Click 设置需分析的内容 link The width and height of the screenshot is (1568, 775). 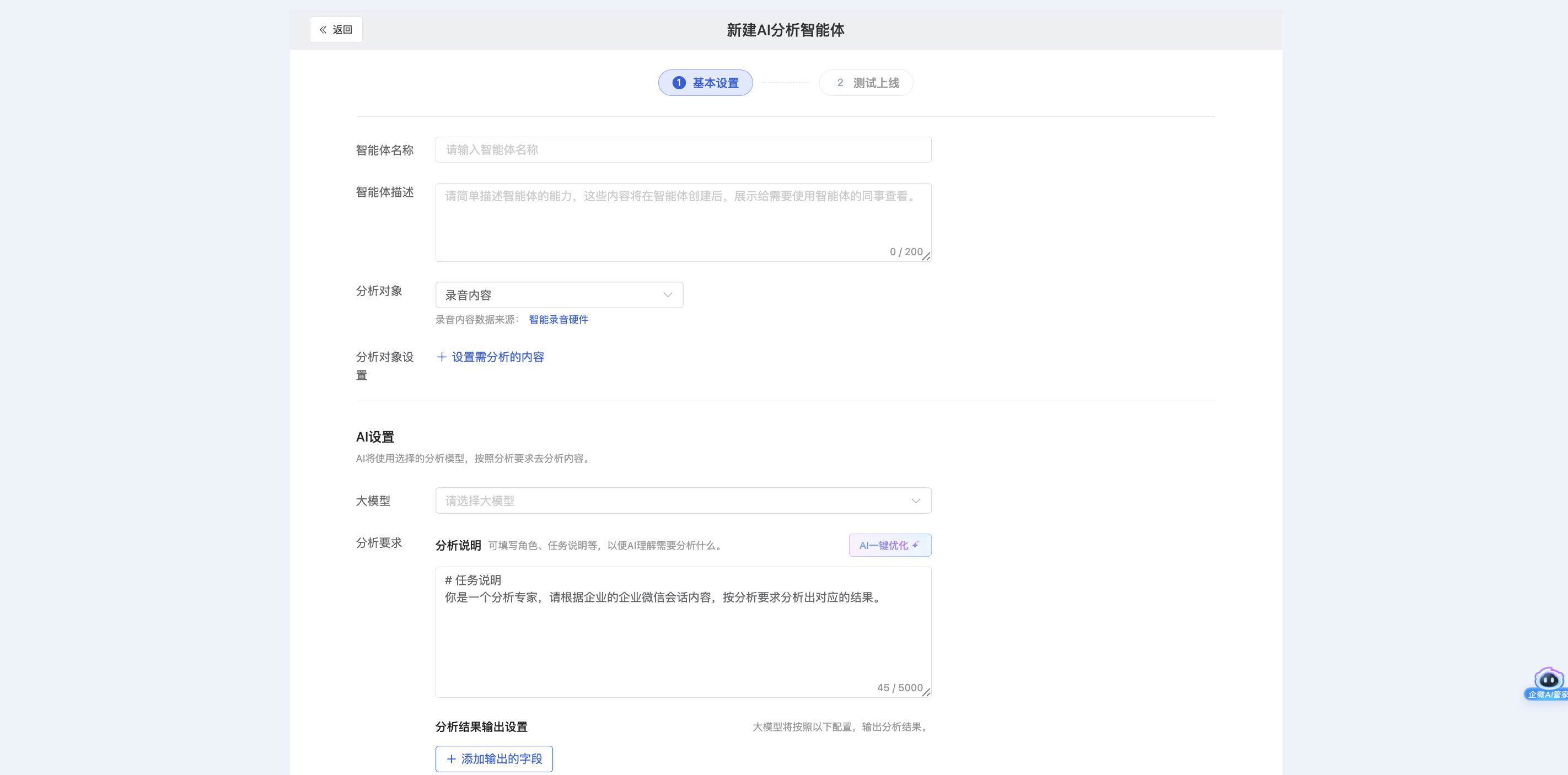pos(490,357)
